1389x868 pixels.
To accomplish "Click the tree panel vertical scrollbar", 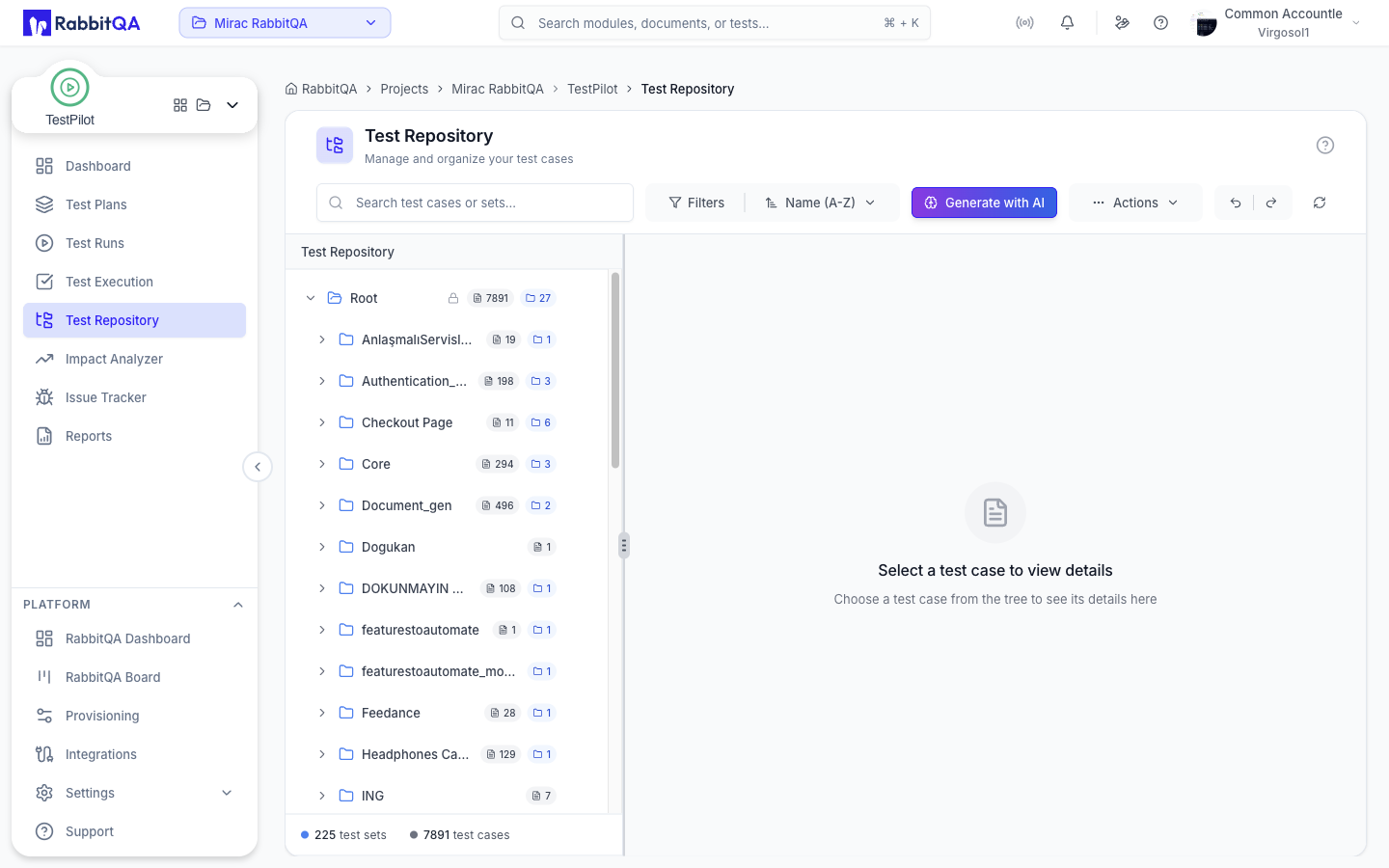I will 615,370.
